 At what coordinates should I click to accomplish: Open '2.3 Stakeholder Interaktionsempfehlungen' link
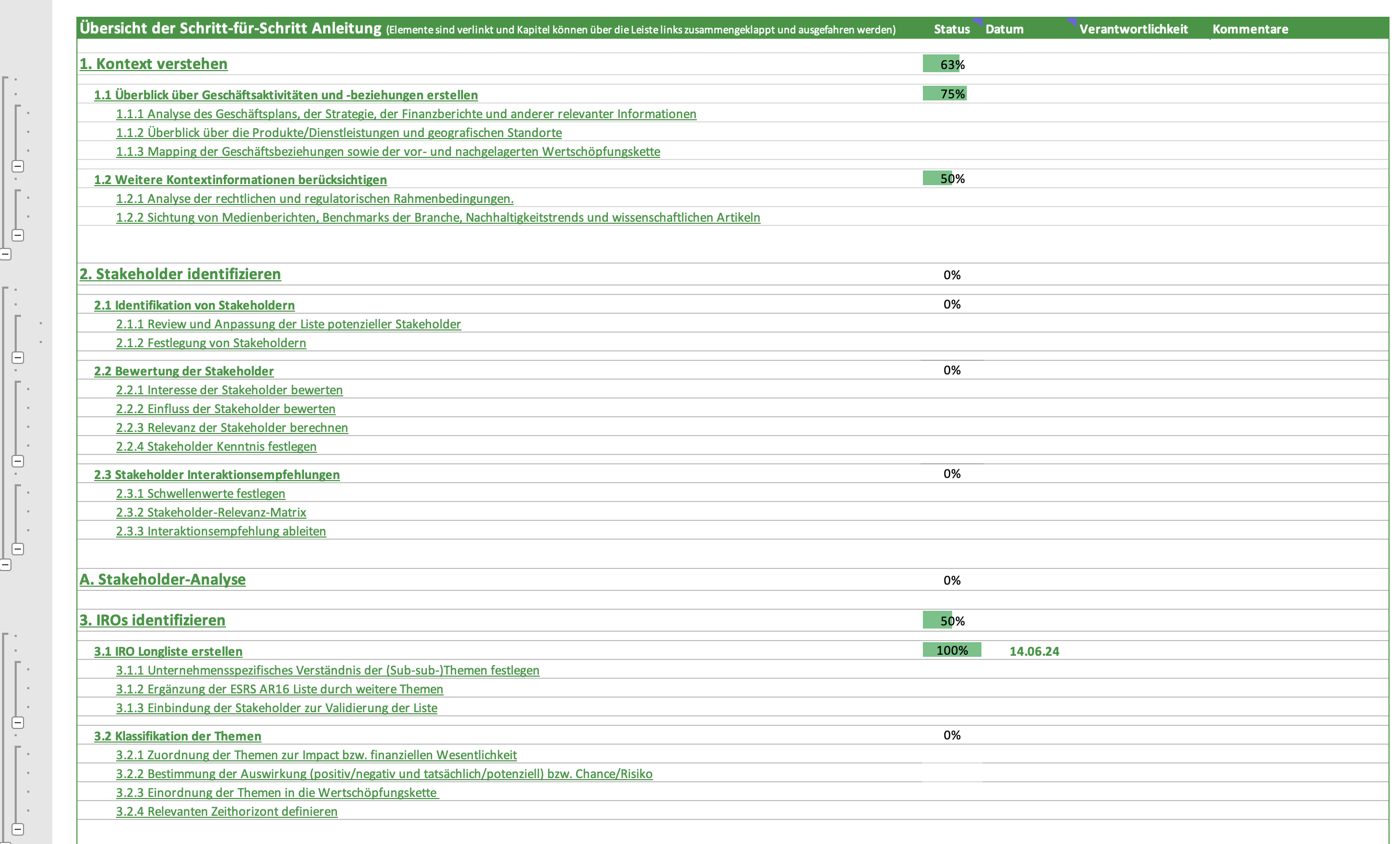tap(217, 474)
